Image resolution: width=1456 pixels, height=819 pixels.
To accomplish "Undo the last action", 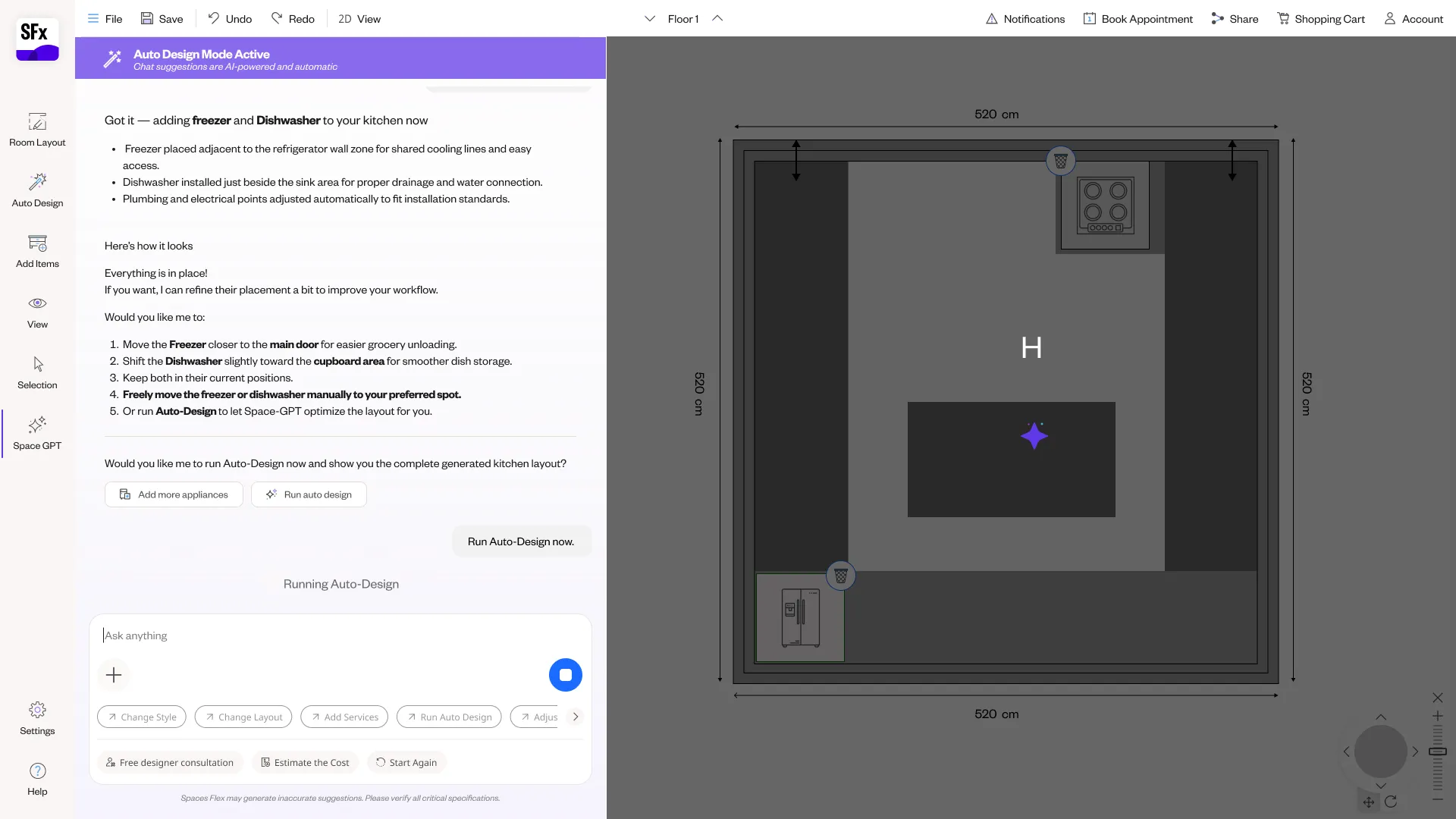I will click(230, 19).
